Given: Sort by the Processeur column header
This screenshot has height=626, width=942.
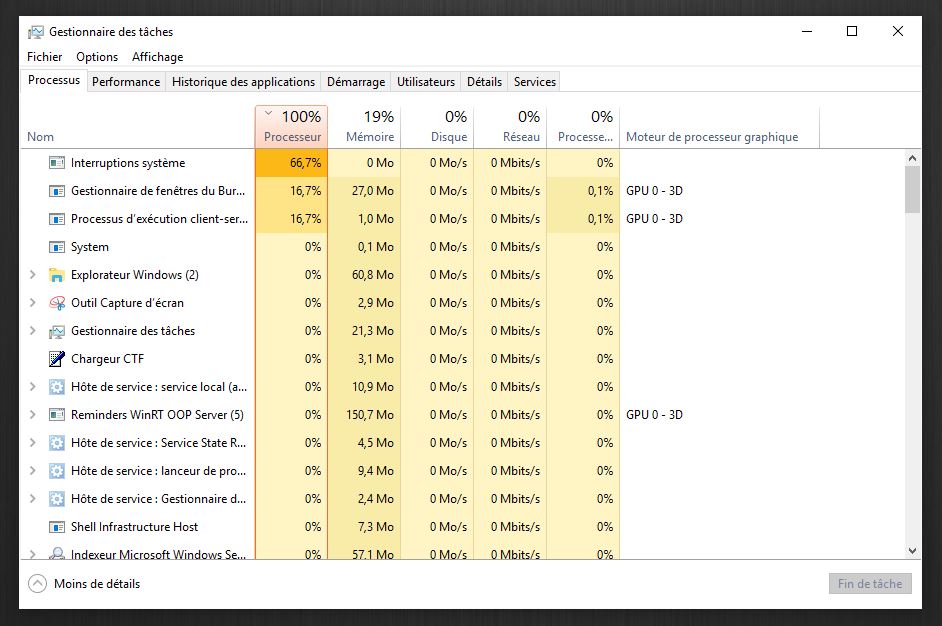Looking at the screenshot, I should 291,127.
